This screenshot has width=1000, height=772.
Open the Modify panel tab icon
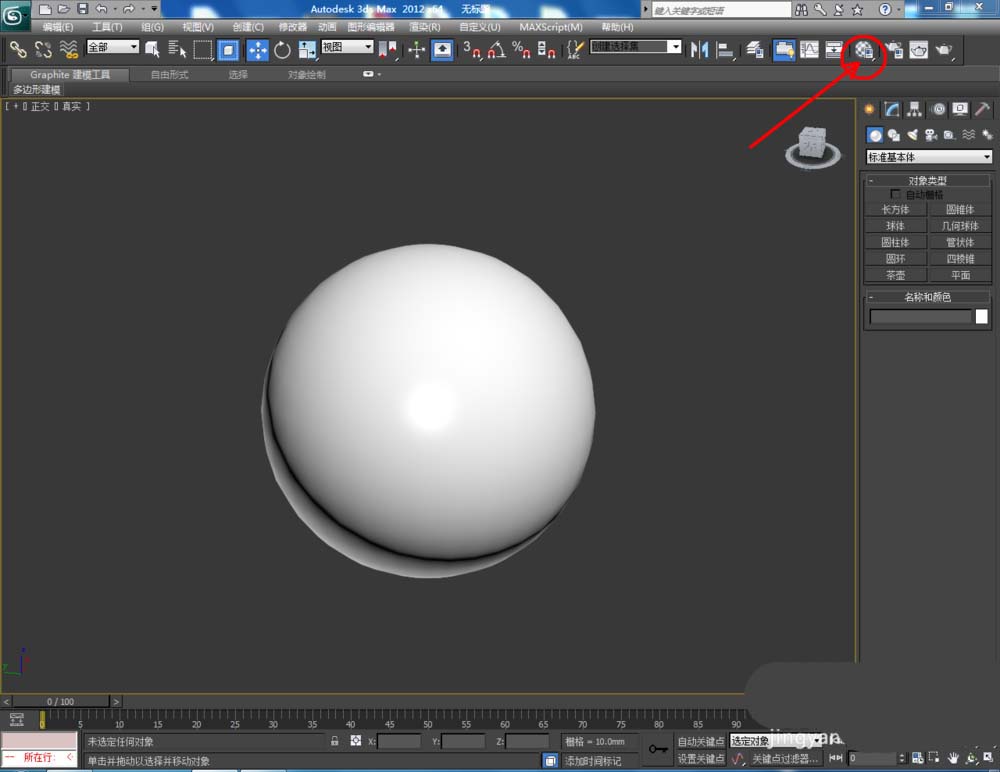(892, 110)
